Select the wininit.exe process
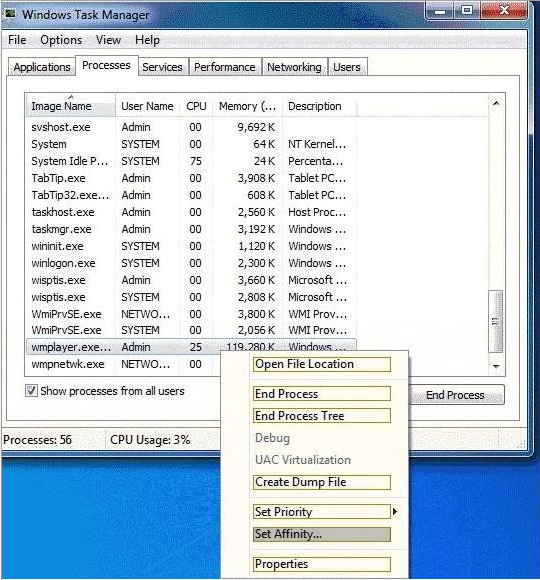The height and width of the screenshot is (580, 540). click(x=190, y=246)
